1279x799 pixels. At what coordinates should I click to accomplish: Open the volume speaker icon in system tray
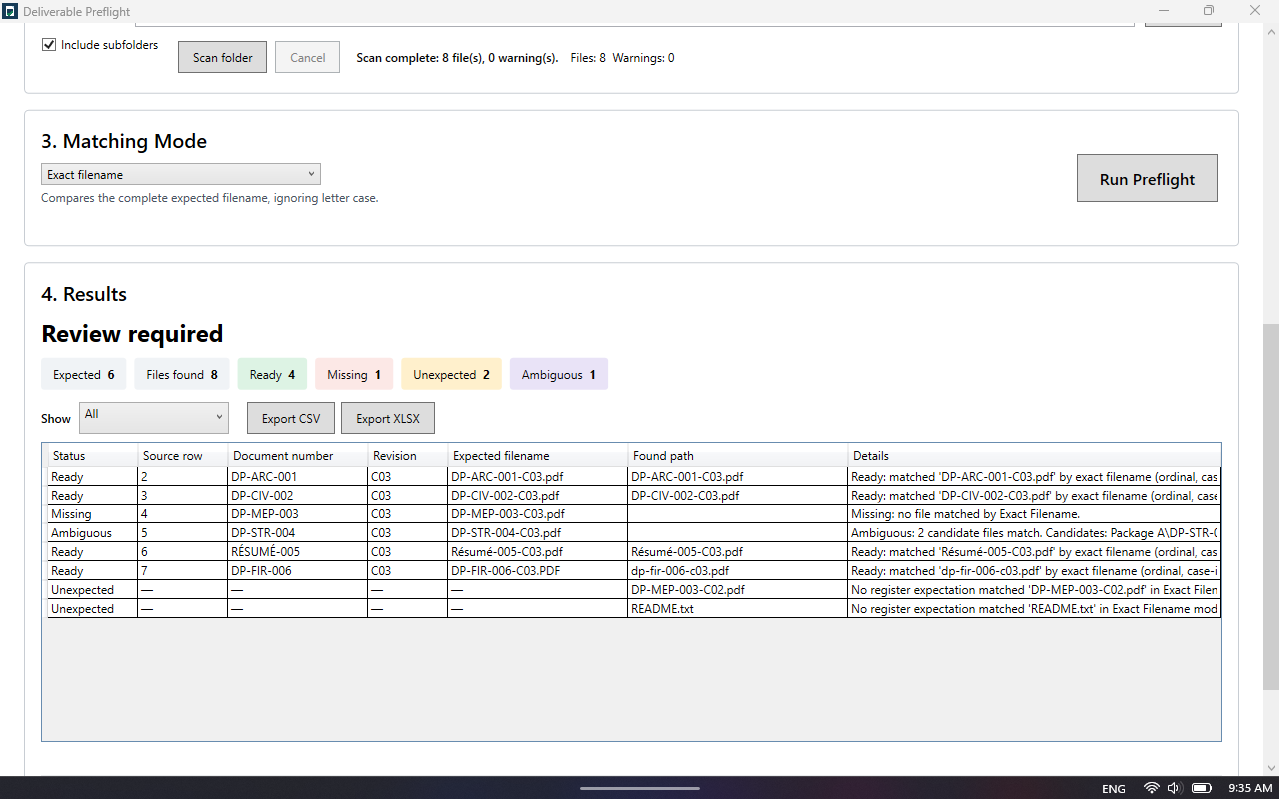coord(1175,788)
